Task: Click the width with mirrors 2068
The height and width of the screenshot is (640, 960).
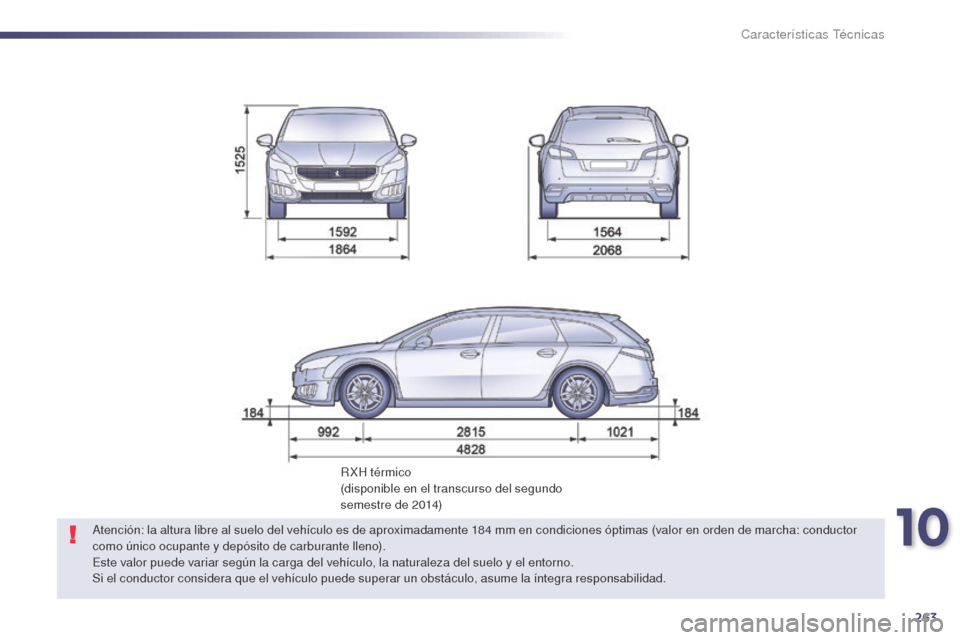Action: pyautogui.click(x=607, y=250)
